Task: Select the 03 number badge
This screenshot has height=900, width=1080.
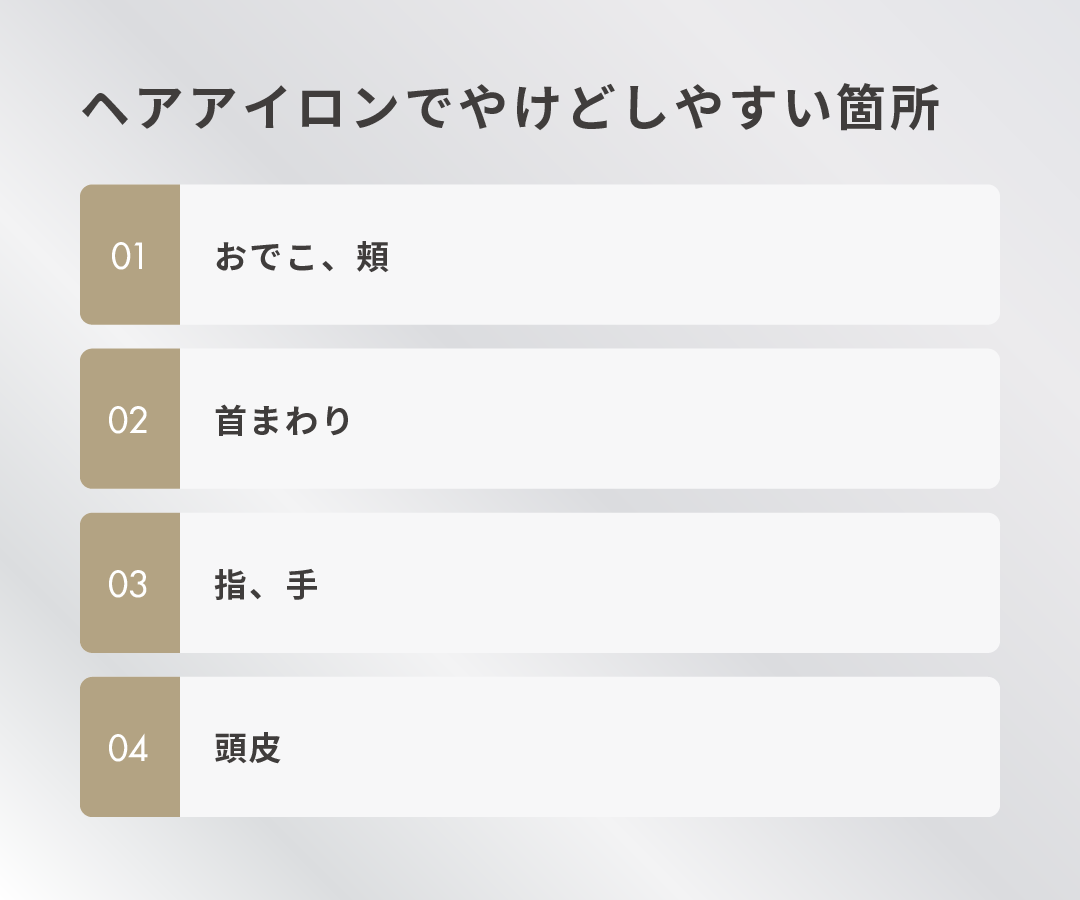Action: (129, 583)
